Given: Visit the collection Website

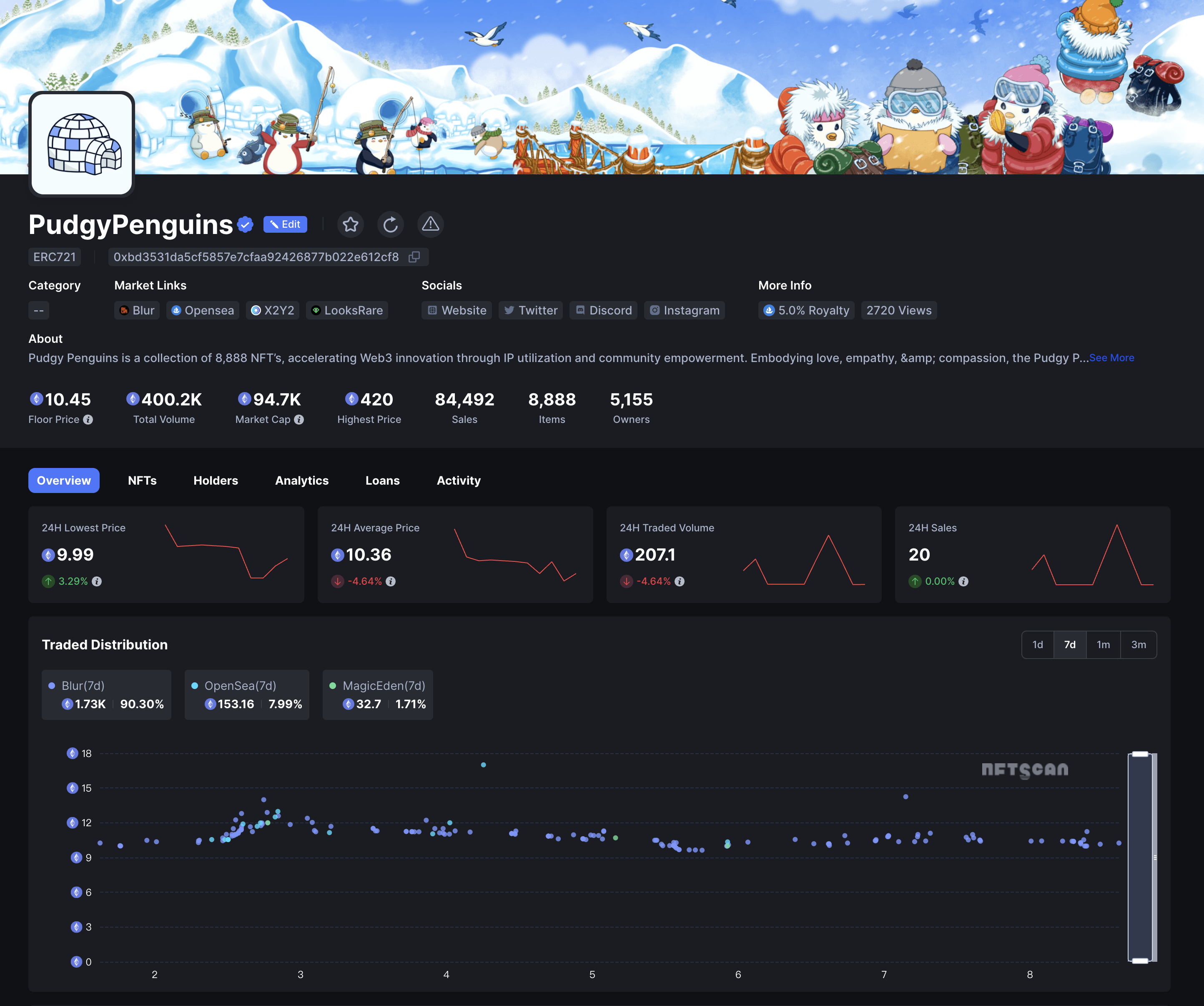Looking at the screenshot, I should coord(457,310).
